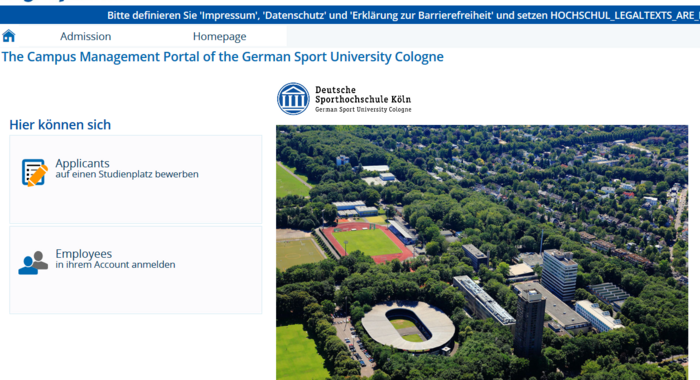Viewport: 700px width, 380px height.
Task: Click the red running track in photo
Action: (x=367, y=242)
